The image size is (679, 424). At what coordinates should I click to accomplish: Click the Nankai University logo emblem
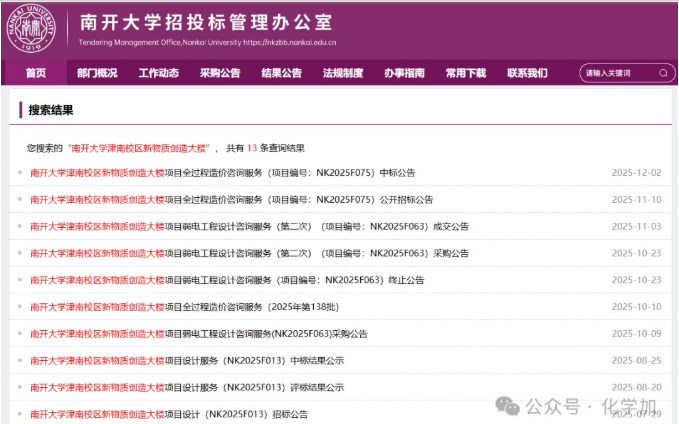[x=33, y=29]
